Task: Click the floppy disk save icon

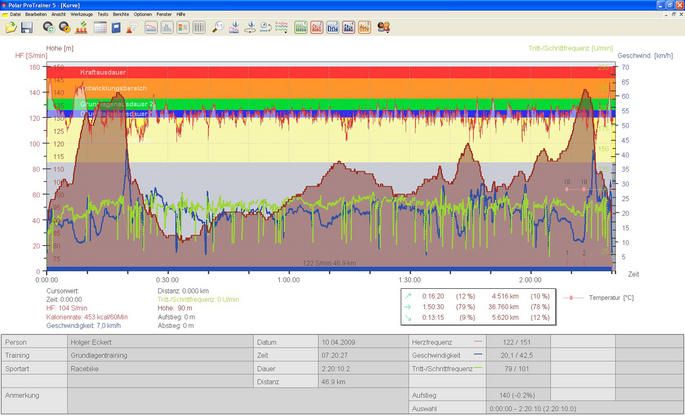Action: [27, 27]
